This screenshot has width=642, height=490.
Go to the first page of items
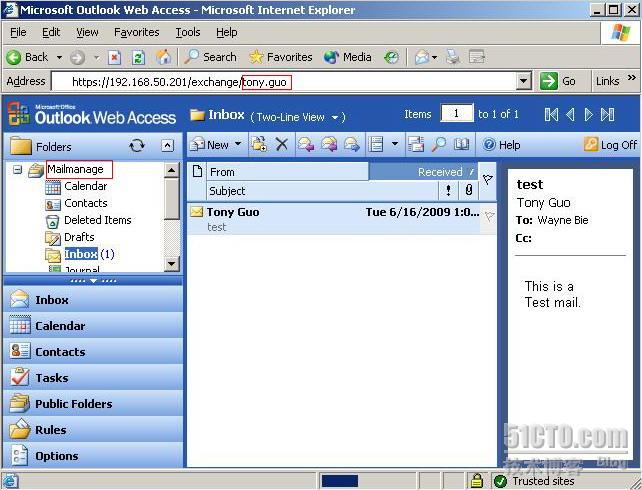click(551, 114)
